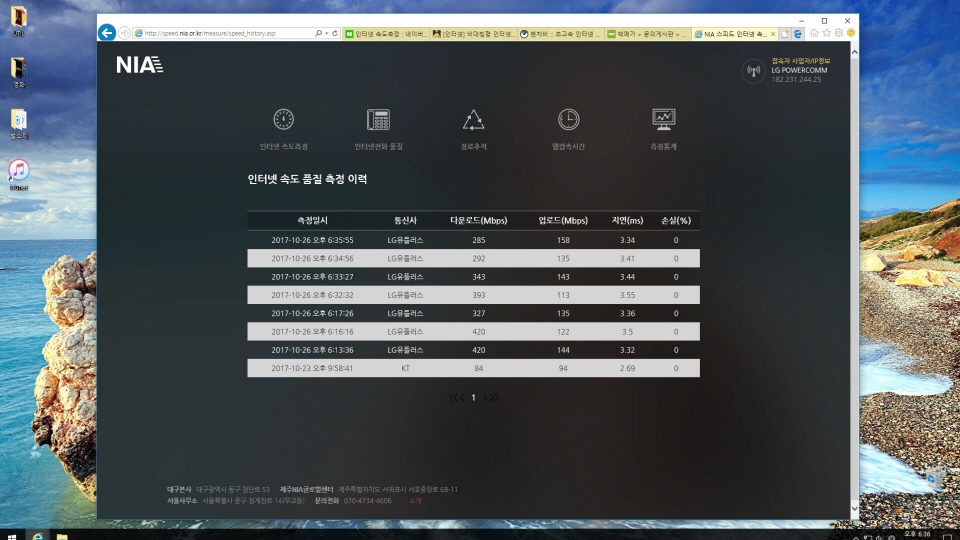
Task: Open the iTunes desktop shortcut
Action: pos(18,171)
